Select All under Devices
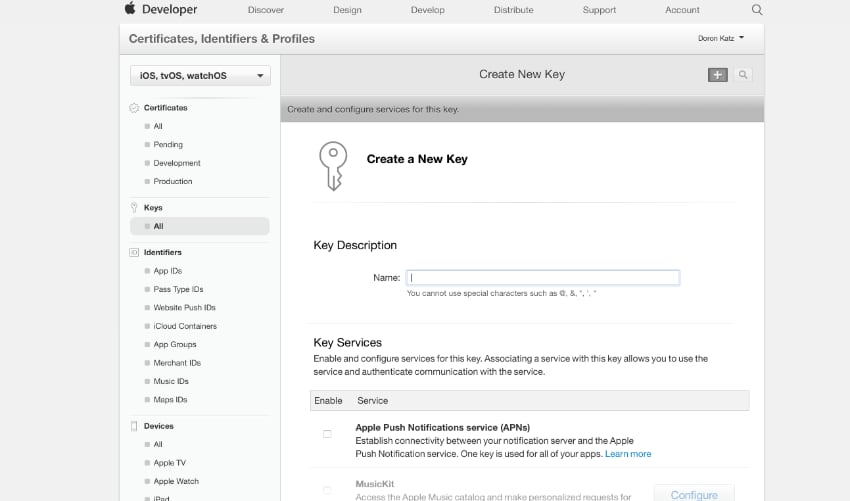The width and height of the screenshot is (850, 501). 158,444
